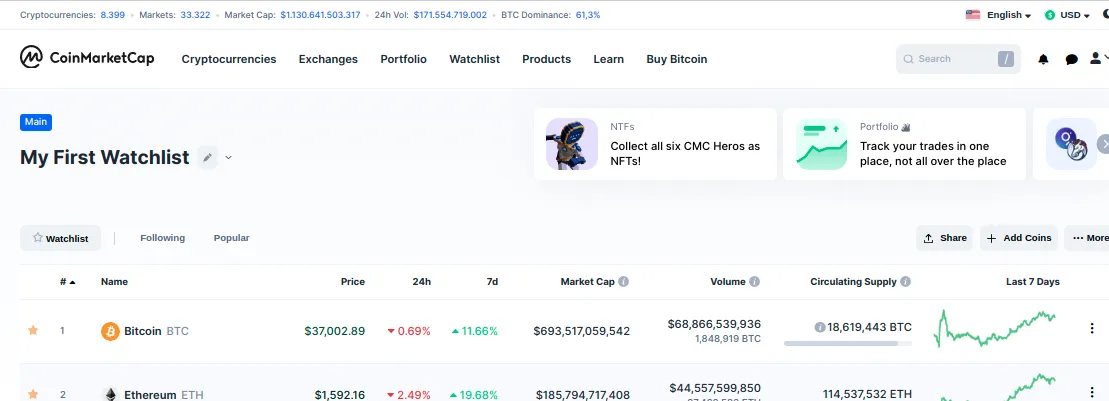
Task: Unstar Bitcoin from the watchlist
Action: (33, 330)
